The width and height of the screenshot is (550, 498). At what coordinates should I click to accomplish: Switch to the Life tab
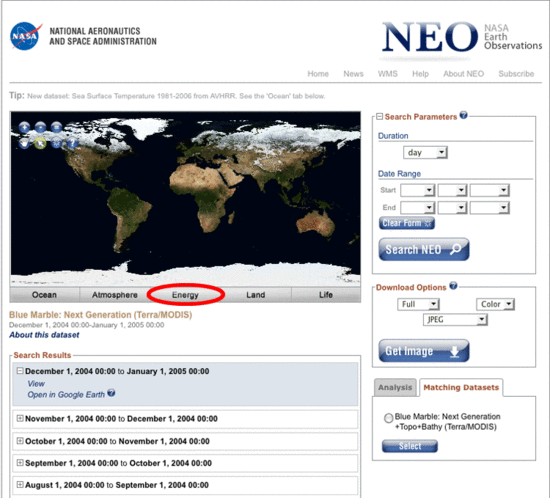326,295
